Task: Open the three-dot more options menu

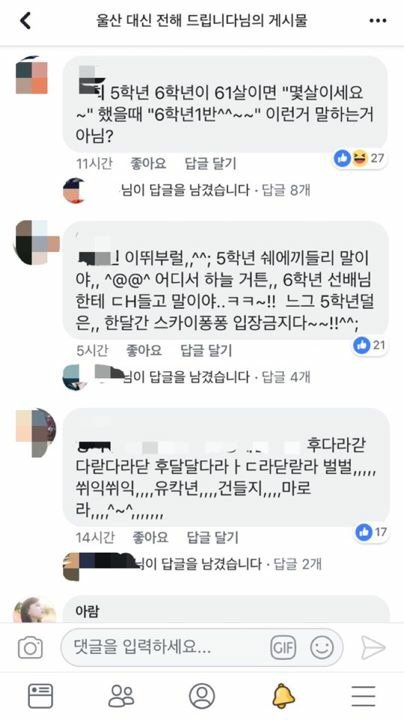Action: tap(377, 21)
